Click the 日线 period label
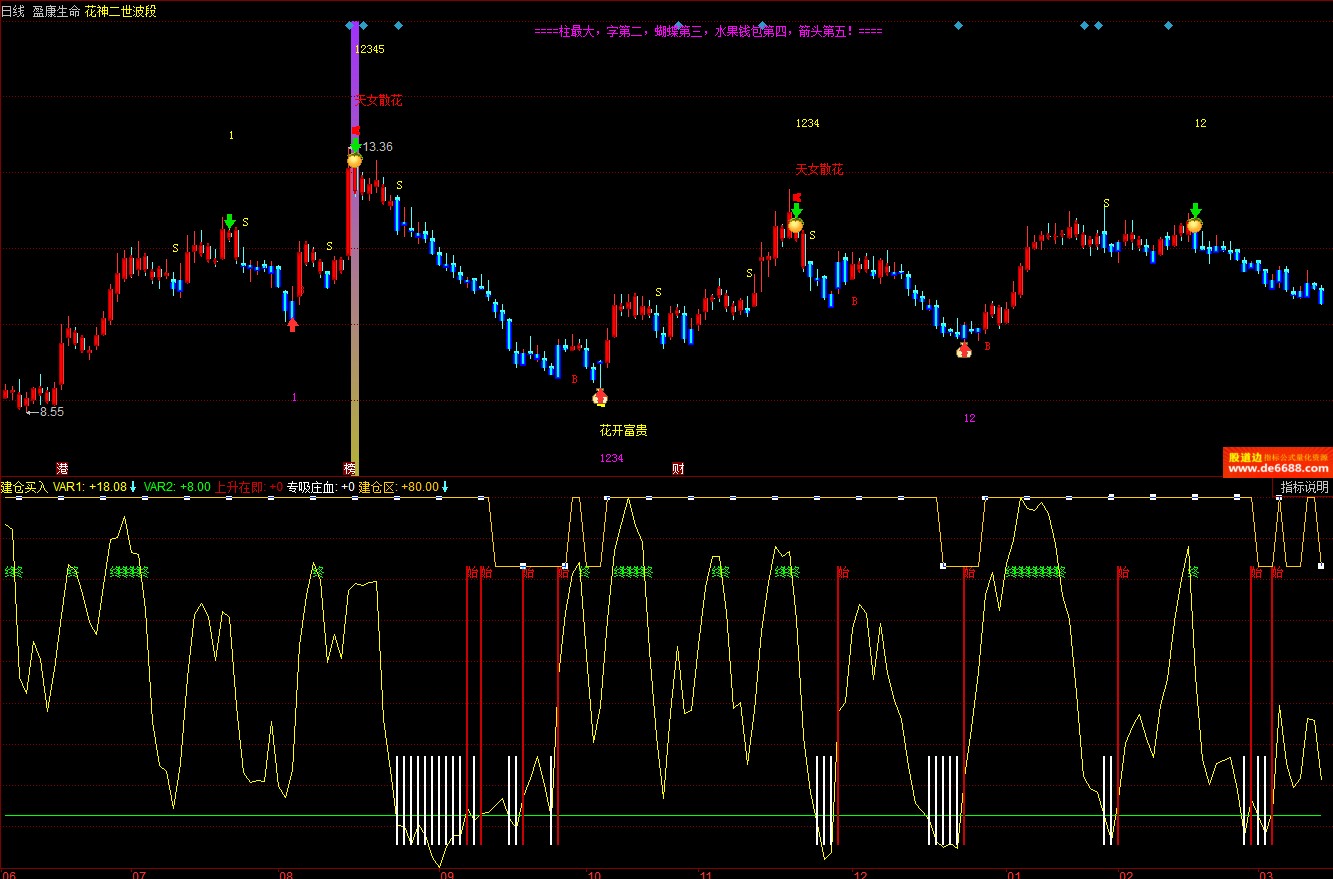 click(x=14, y=11)
